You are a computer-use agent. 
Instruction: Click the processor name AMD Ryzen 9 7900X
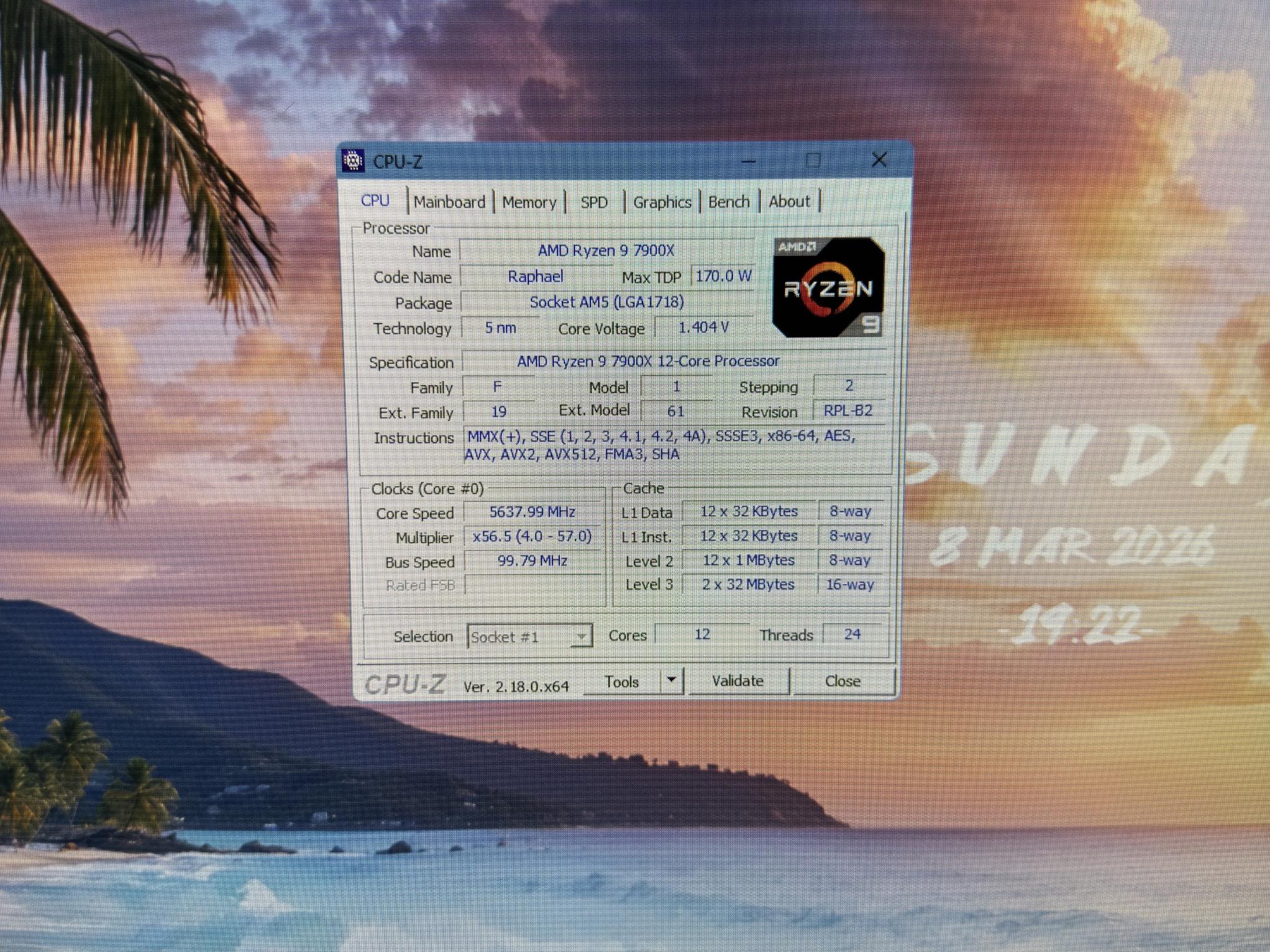pos(606,250)
